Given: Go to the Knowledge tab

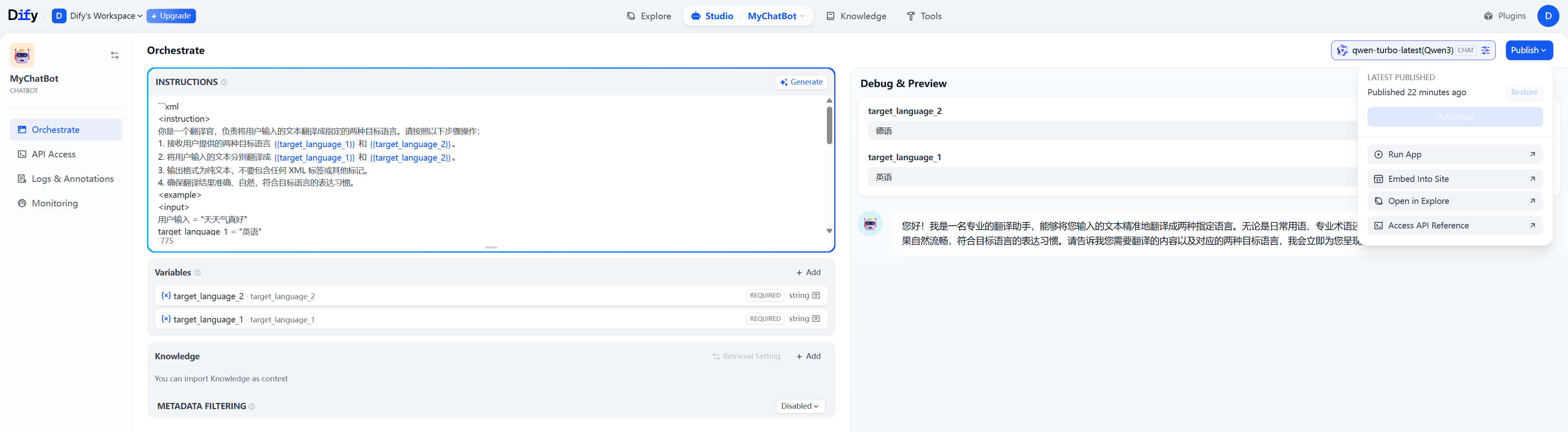Looking at the screenshot, I should coord(856,16).
